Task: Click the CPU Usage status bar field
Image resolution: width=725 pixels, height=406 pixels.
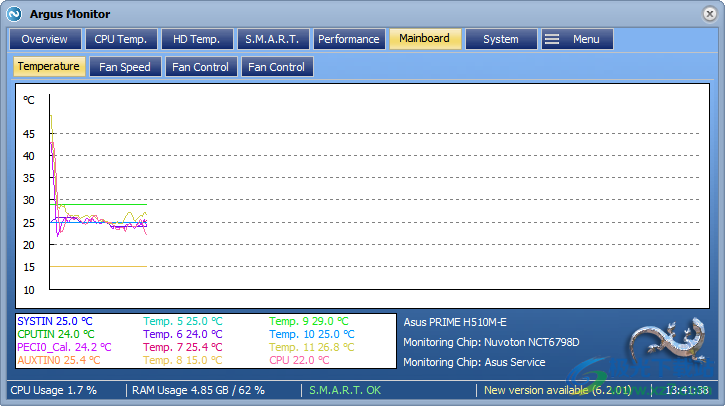Action: [x=53, y=390]
